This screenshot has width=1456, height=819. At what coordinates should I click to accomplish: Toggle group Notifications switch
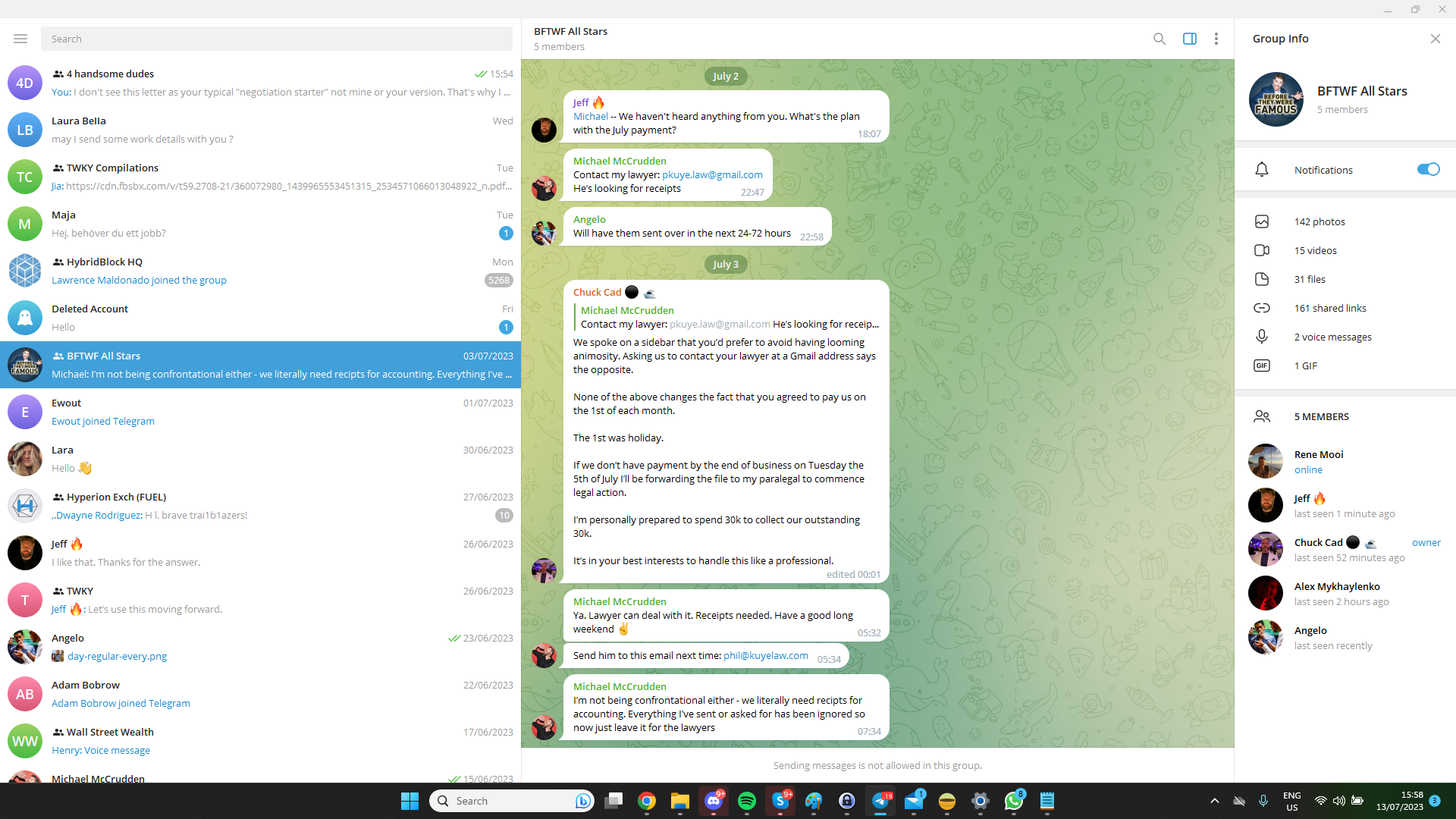coord(1428,170)
